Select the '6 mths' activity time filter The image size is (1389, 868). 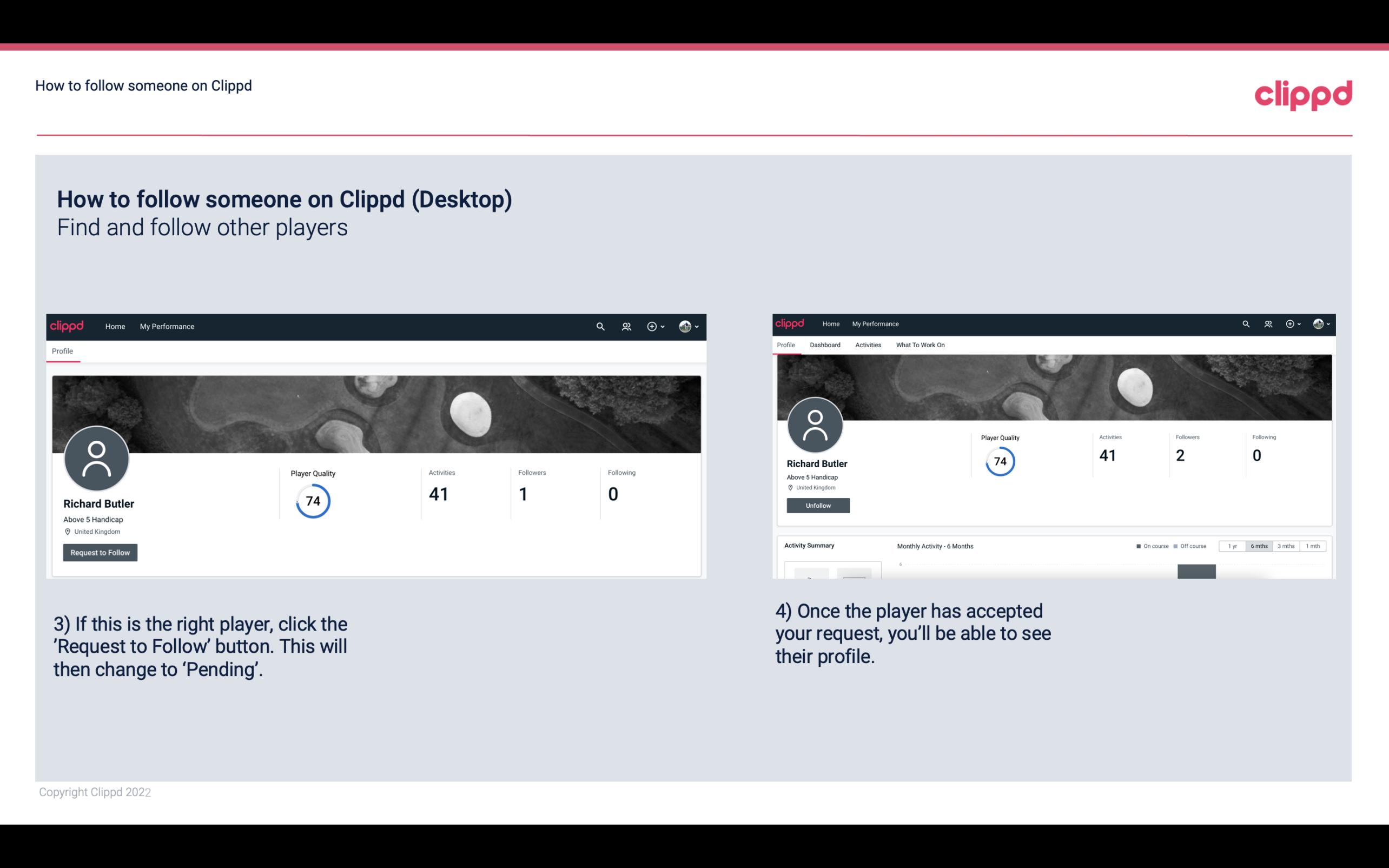click(x=1258, y=545)
